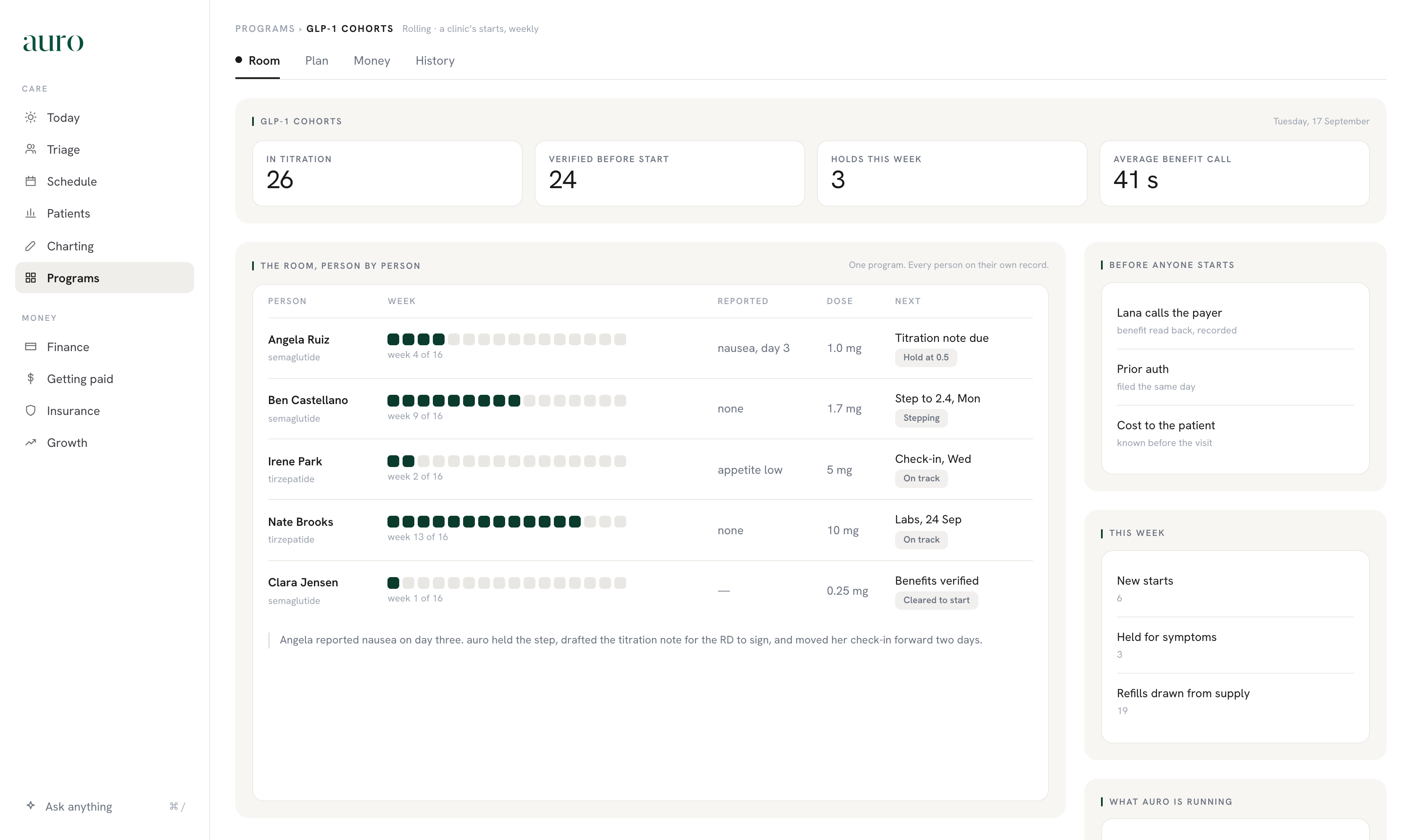The width and height of the screenshot is (1412, 840).
Task: Open the Money tab
Action: [371, 60]
